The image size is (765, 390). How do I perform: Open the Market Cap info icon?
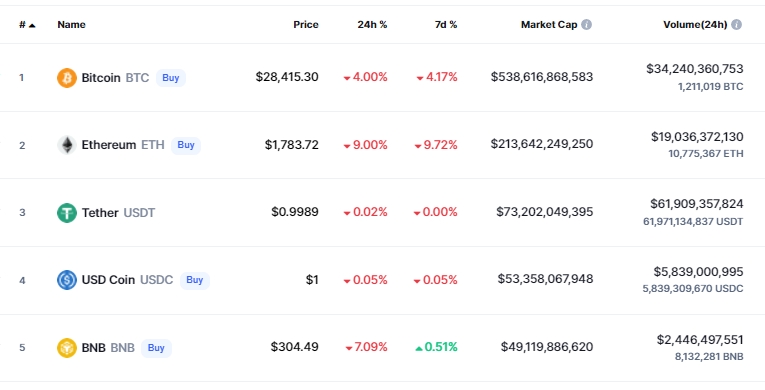pyautogui.click(x=586, y=24)
